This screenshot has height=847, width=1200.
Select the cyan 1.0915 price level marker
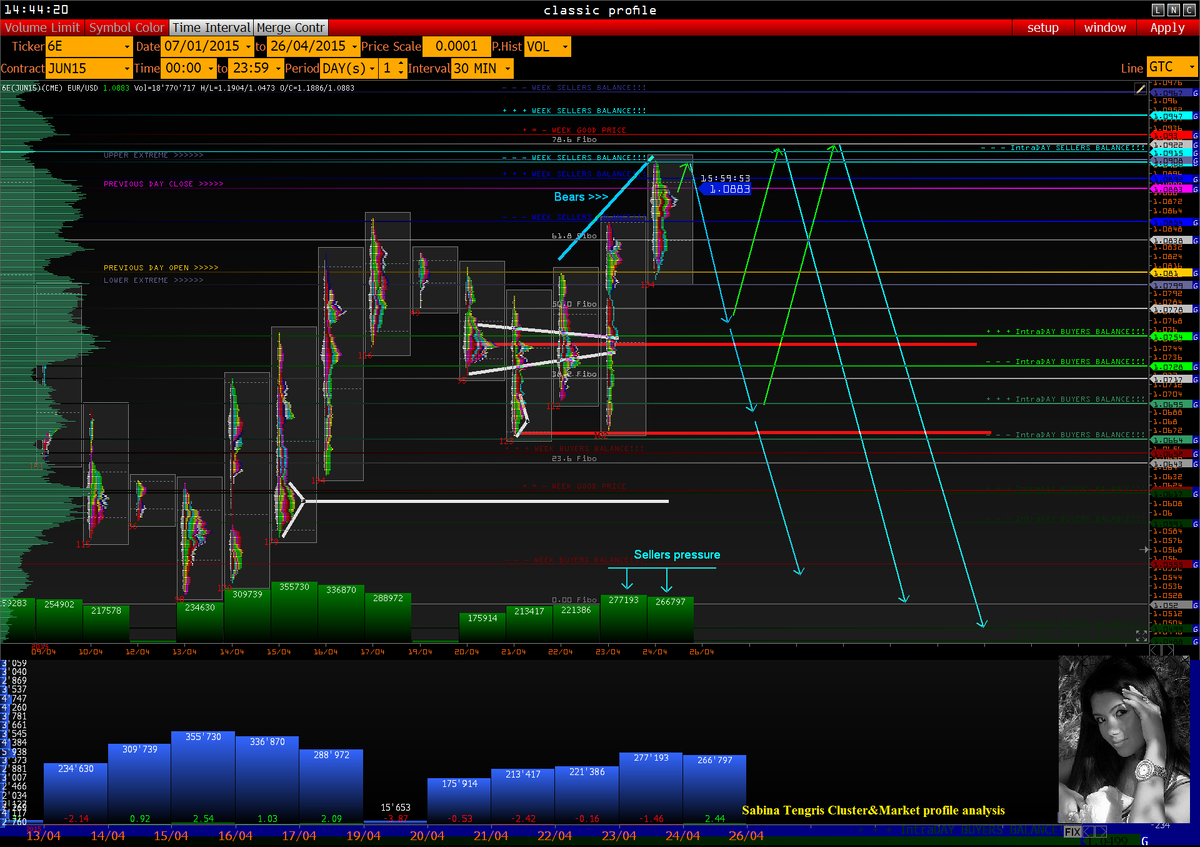(1169, 153)
